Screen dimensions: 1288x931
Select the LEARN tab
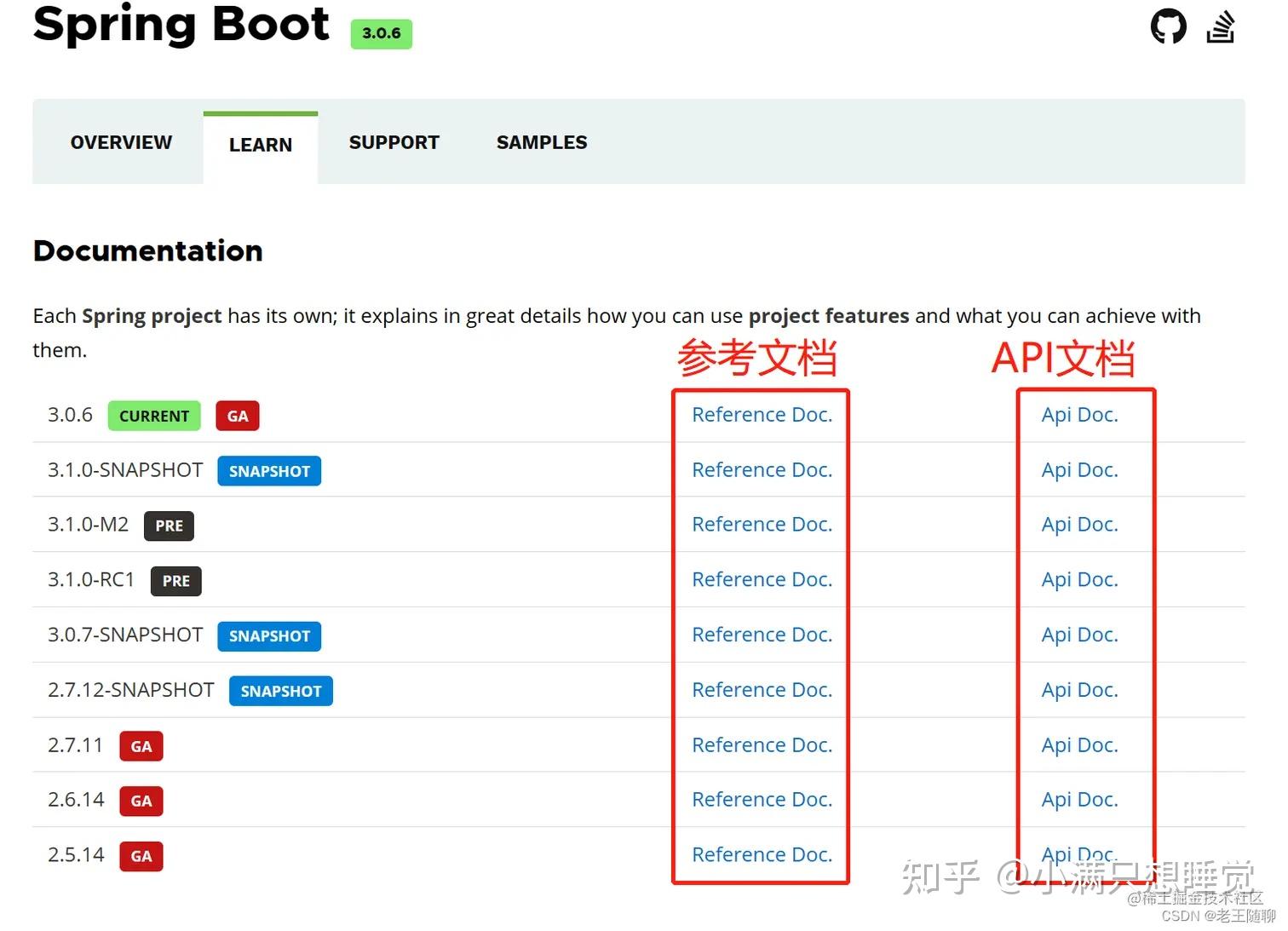click(260, 145)
